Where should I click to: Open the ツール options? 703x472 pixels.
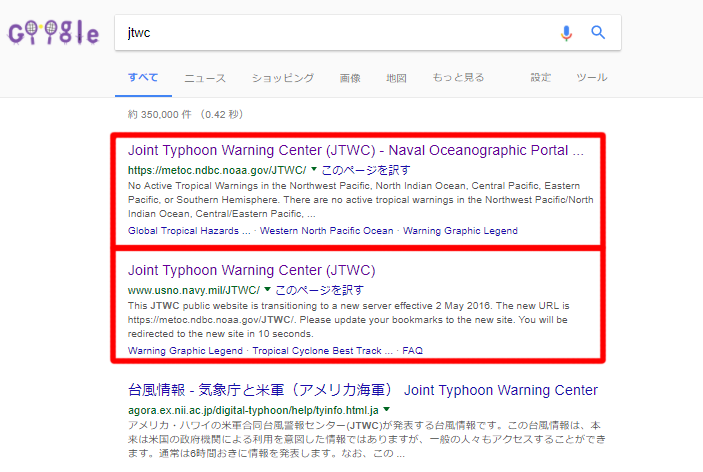592,78
